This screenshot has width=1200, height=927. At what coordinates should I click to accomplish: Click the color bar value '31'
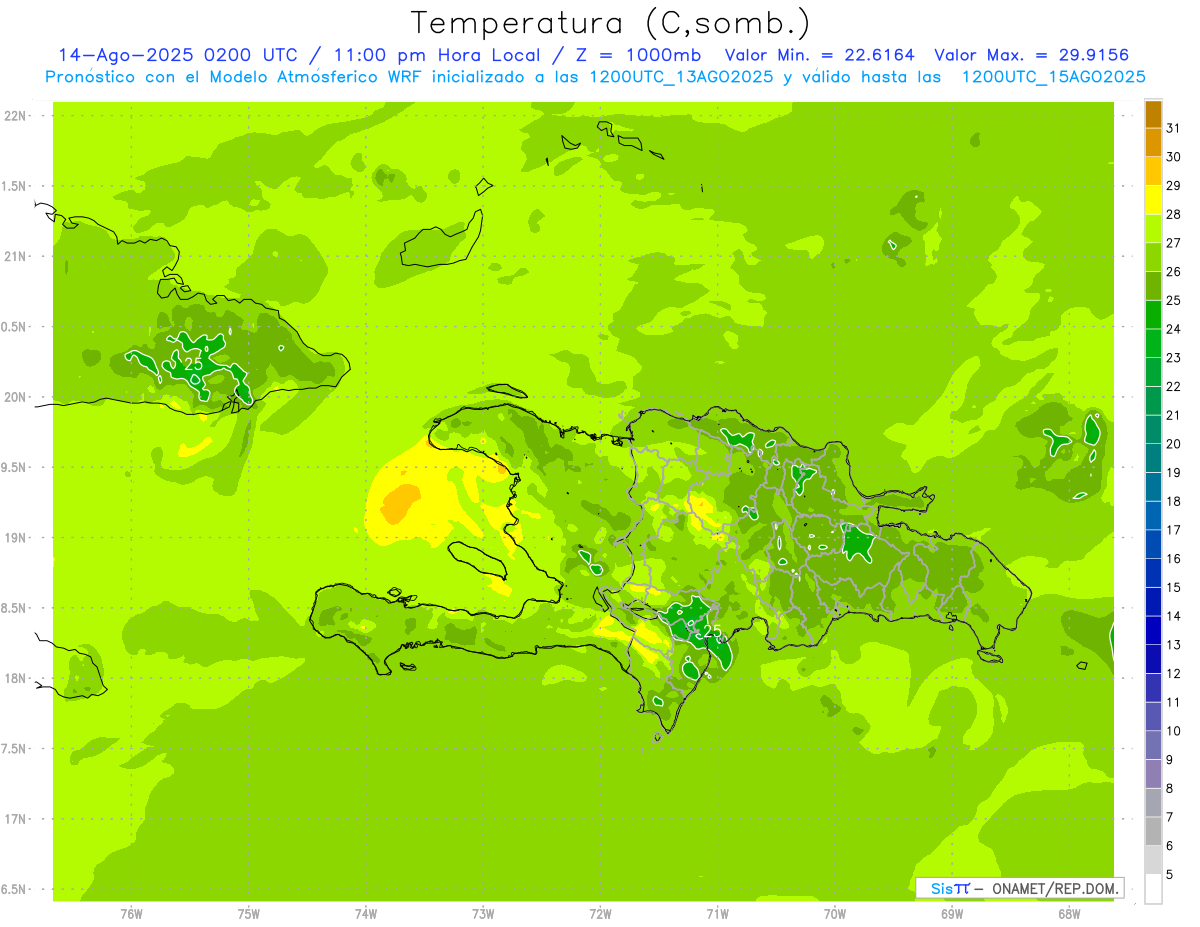coord(1174,128)
